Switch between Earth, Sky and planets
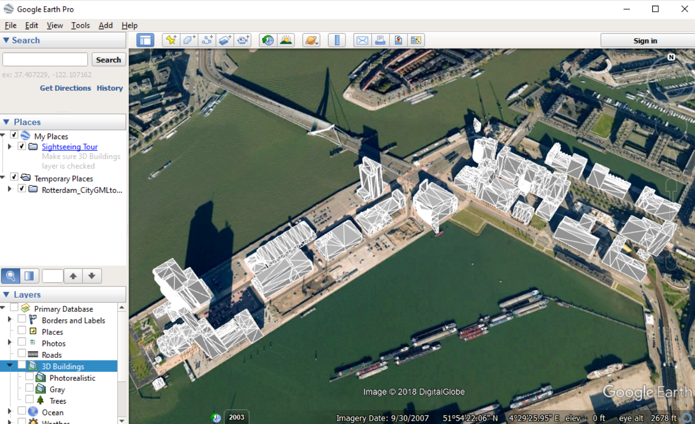Image resolution: width=695 pixels, height=424 pixels. tap(311, 40)
